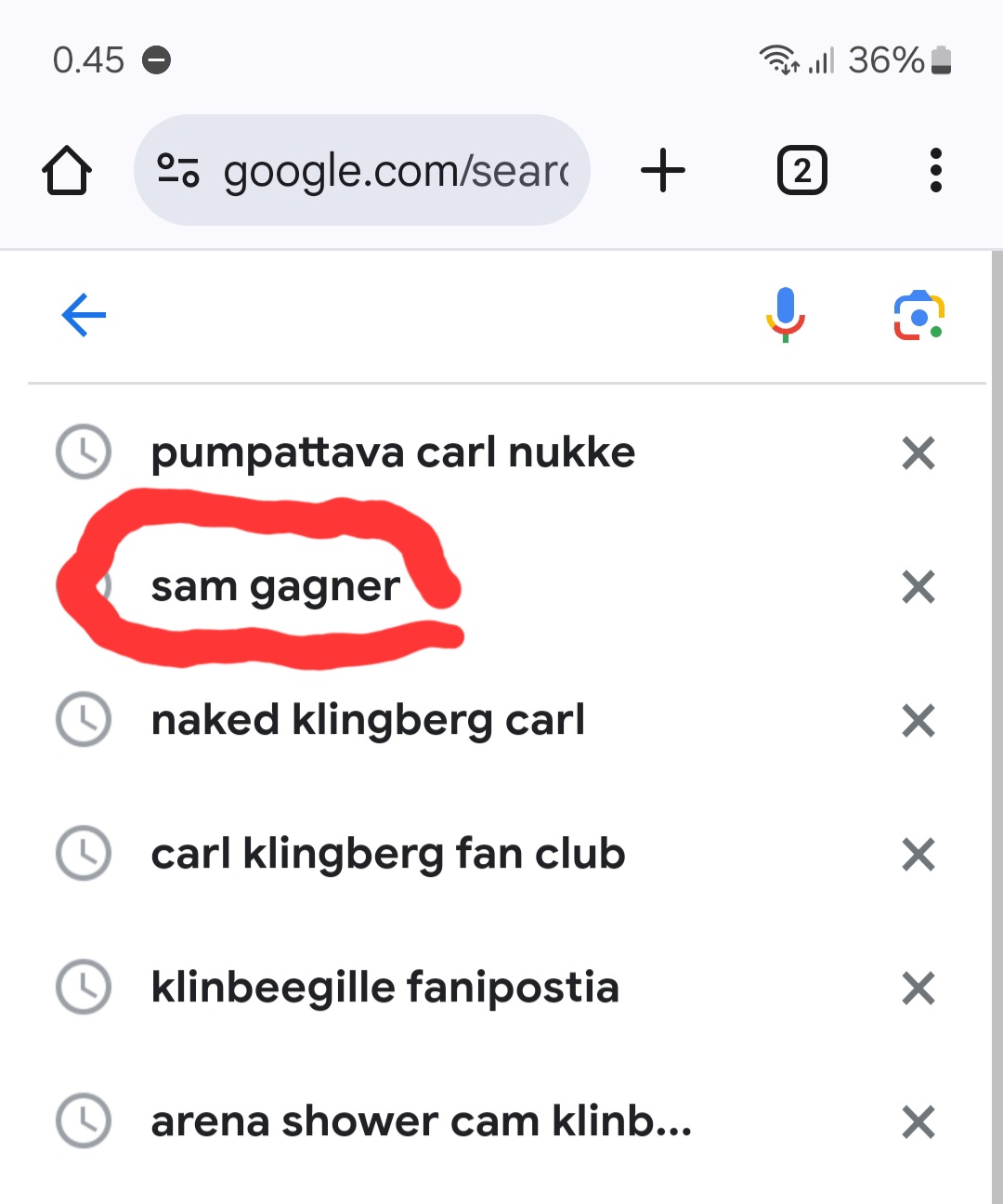Screen dimensions: 1003x1204
Task: Remove 'klinbeegille fanipostia' suggestion
Action: point(918,988)
